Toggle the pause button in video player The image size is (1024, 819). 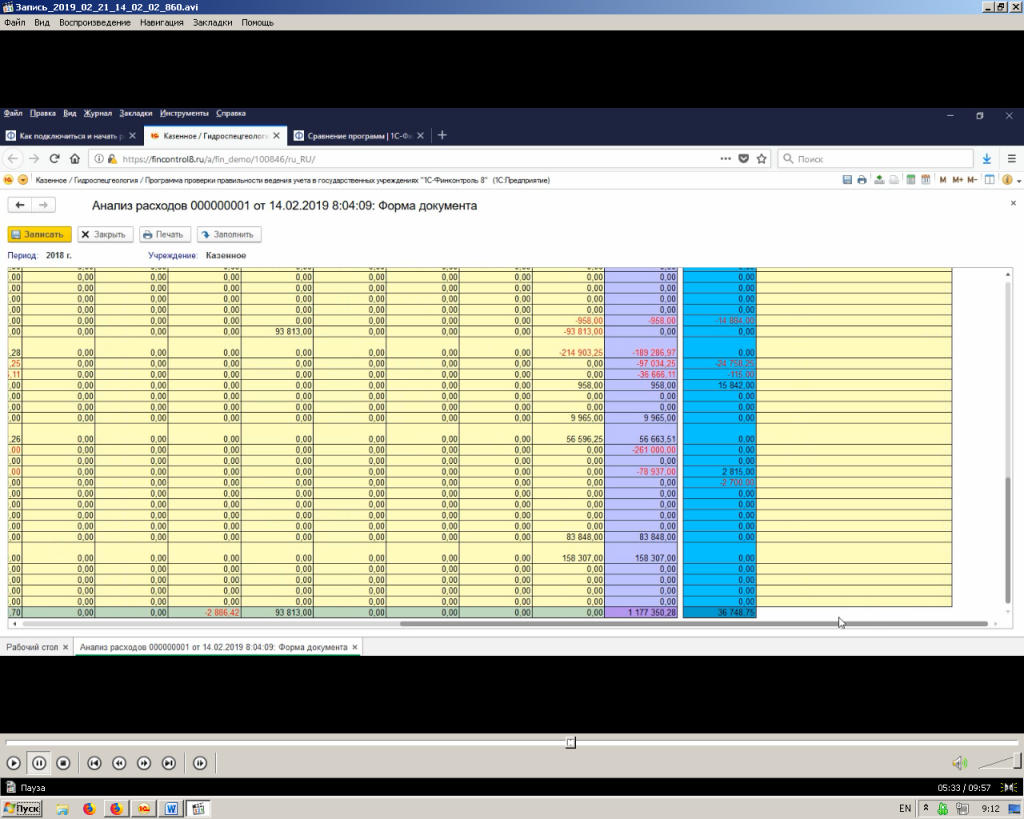[x=38, y=763]
